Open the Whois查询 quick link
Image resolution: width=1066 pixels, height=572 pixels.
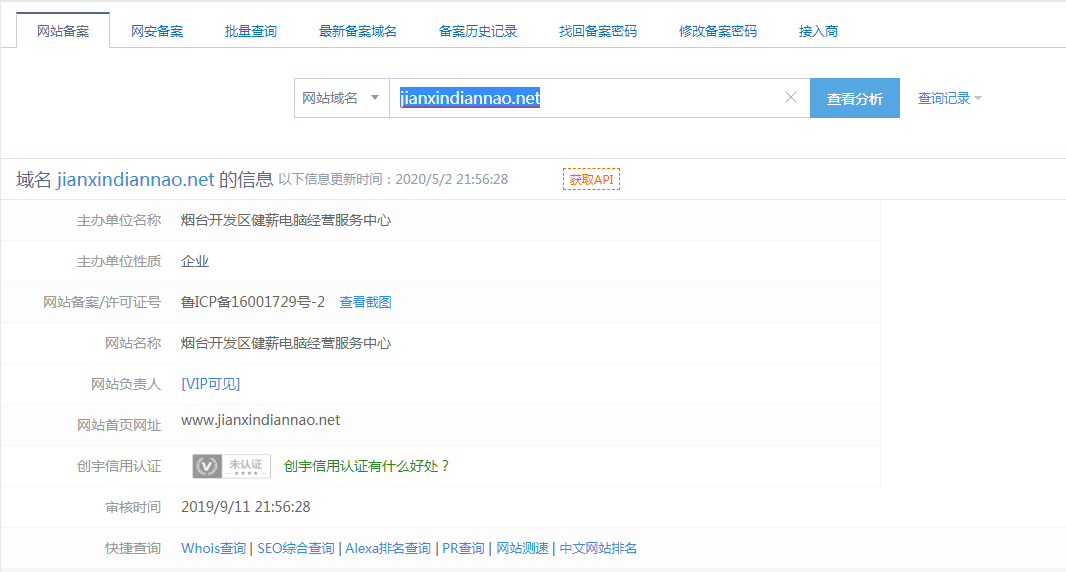click(x=213, y=548)
